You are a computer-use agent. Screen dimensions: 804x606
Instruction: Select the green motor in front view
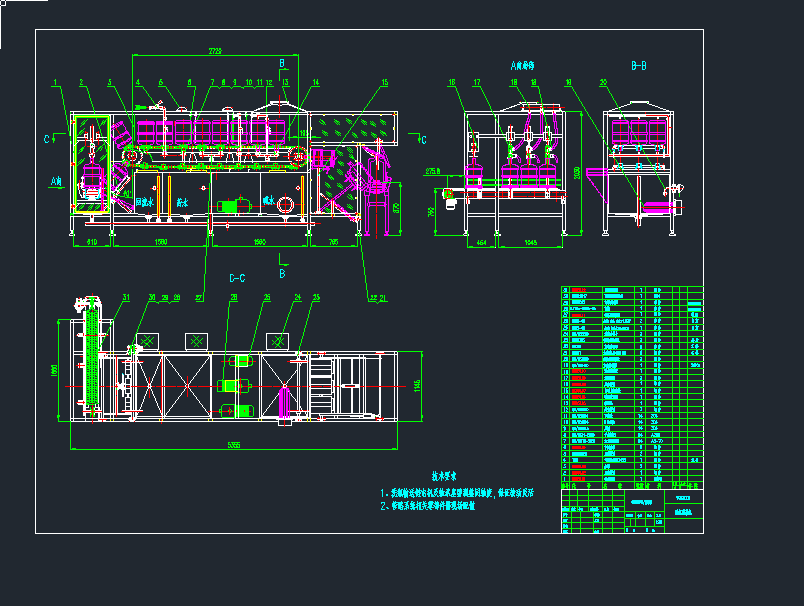click(x=233, y=205)
